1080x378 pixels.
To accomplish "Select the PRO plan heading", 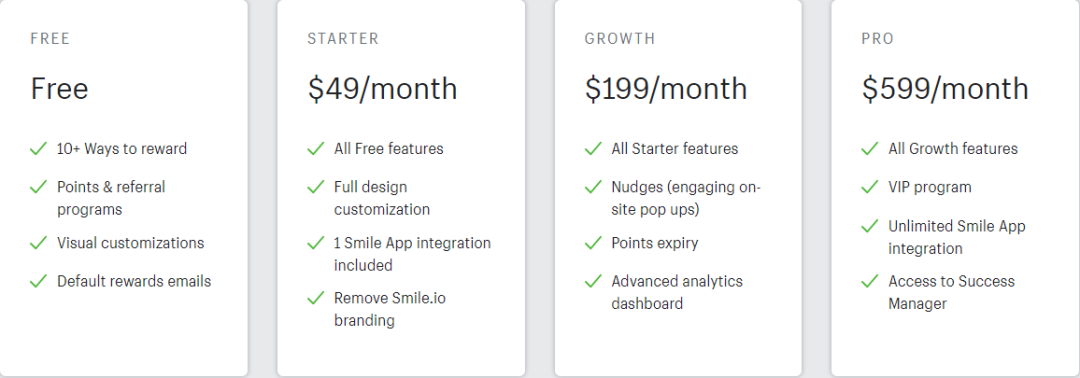I will [x=878, y=39].
